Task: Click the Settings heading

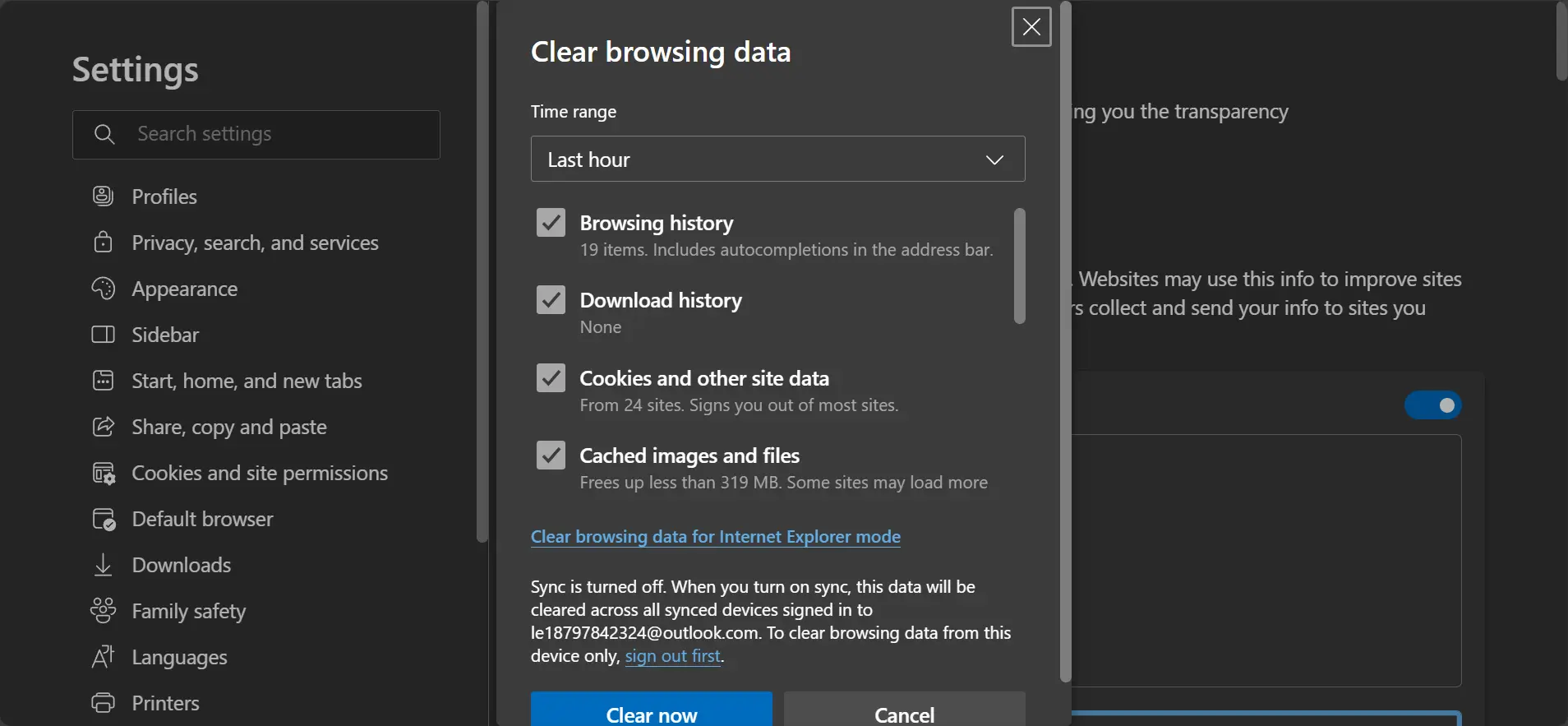Action: [x=135, y=70]
